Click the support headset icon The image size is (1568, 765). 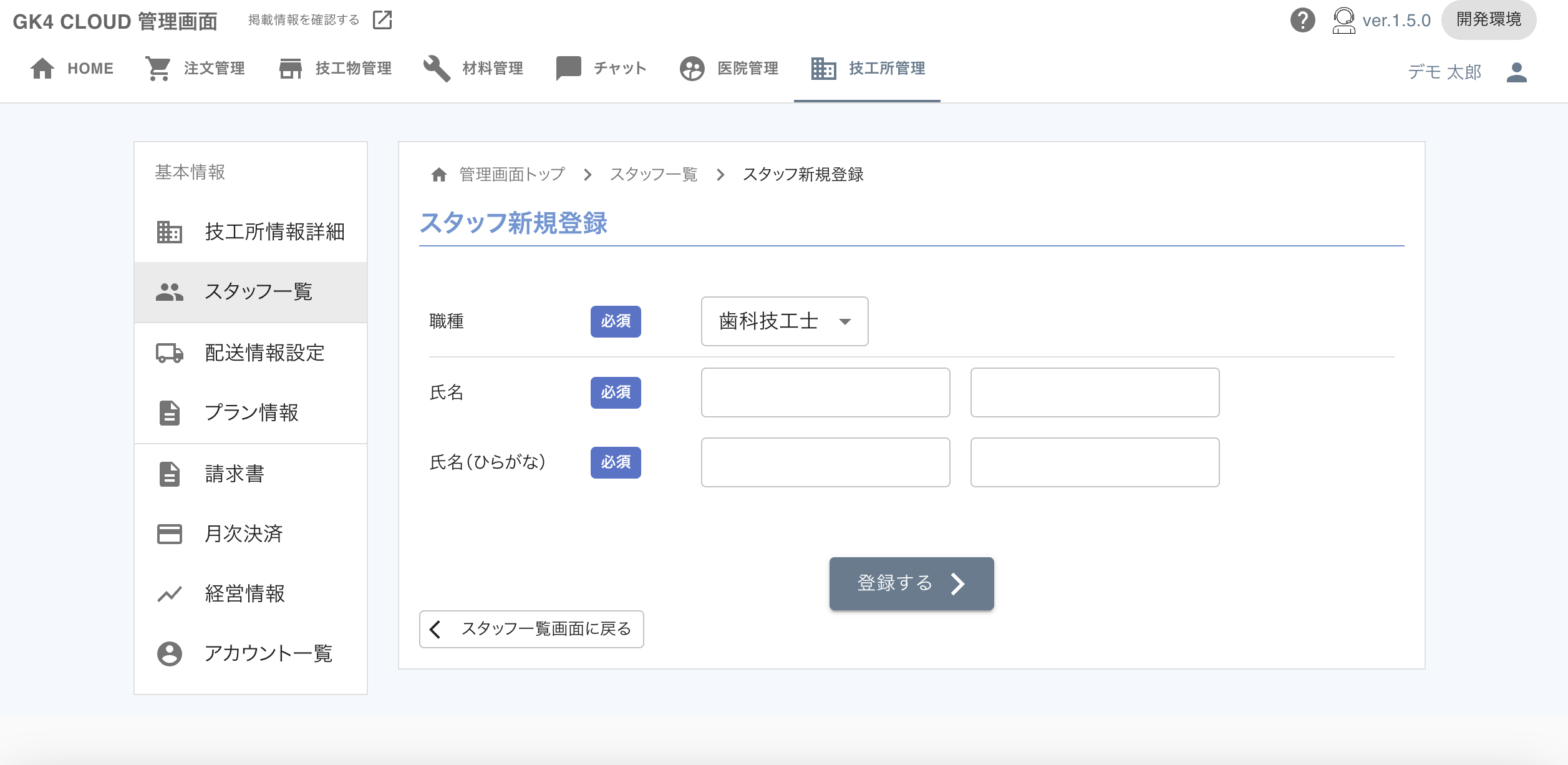(1343, 20)
